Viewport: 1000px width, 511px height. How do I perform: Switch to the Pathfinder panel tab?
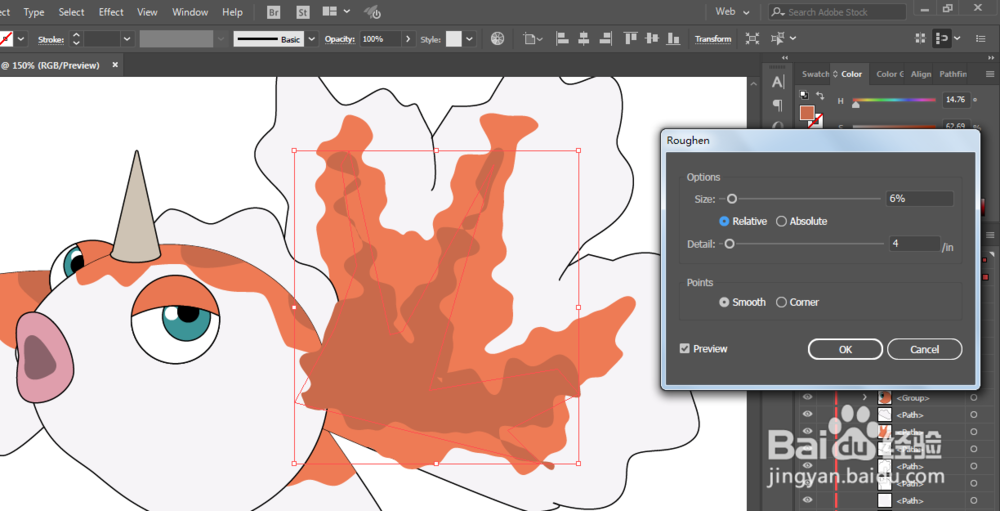pyautogui.click(x=953, y=74)
